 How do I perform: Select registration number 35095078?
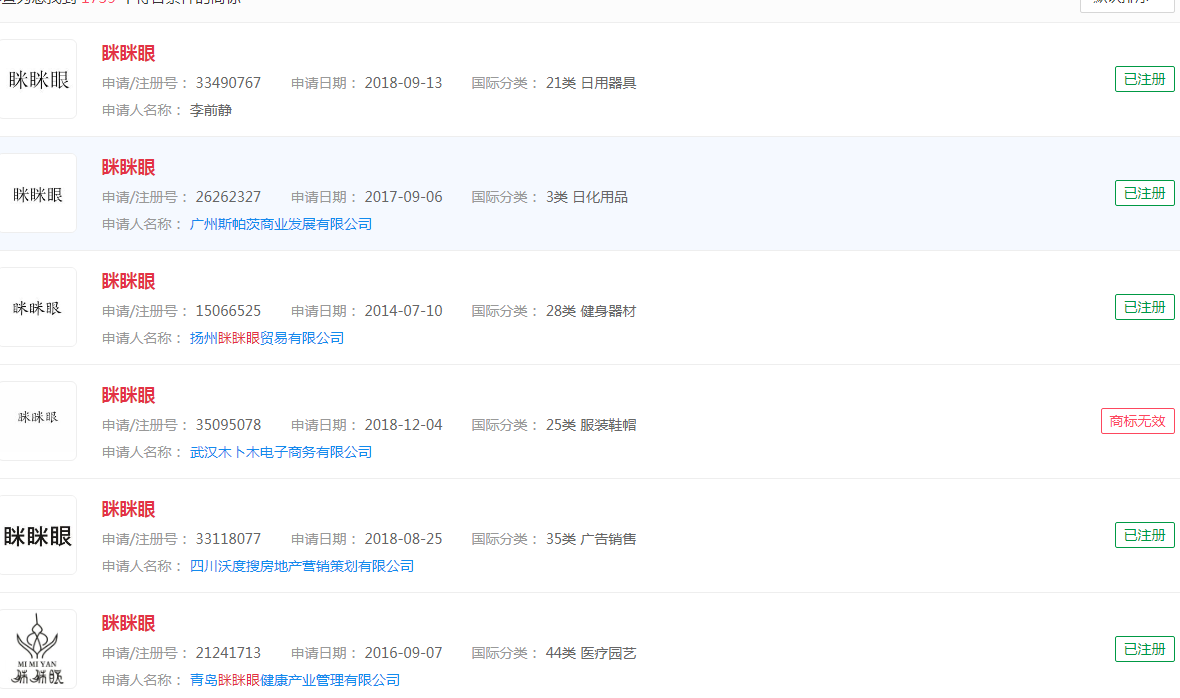[228, 425]
